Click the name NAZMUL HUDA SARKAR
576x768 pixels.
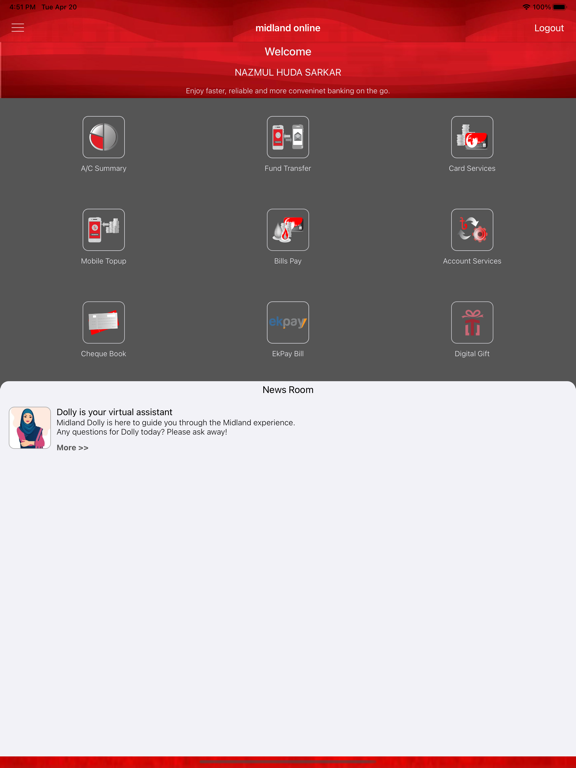point(288,72)
